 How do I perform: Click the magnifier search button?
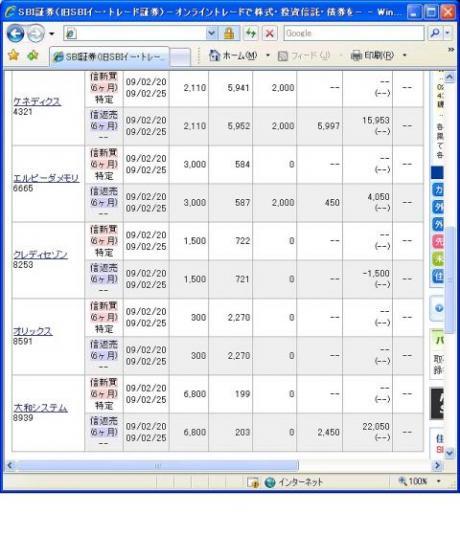[435, 33]
